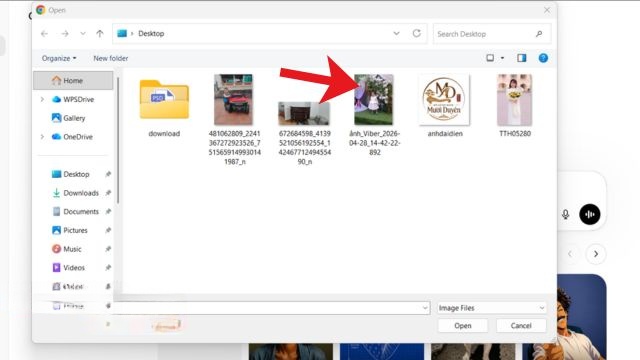This screenshot has height=360, width=640.
Task: Refresh the Desktop folder view
Action: [x=416, y=33]
